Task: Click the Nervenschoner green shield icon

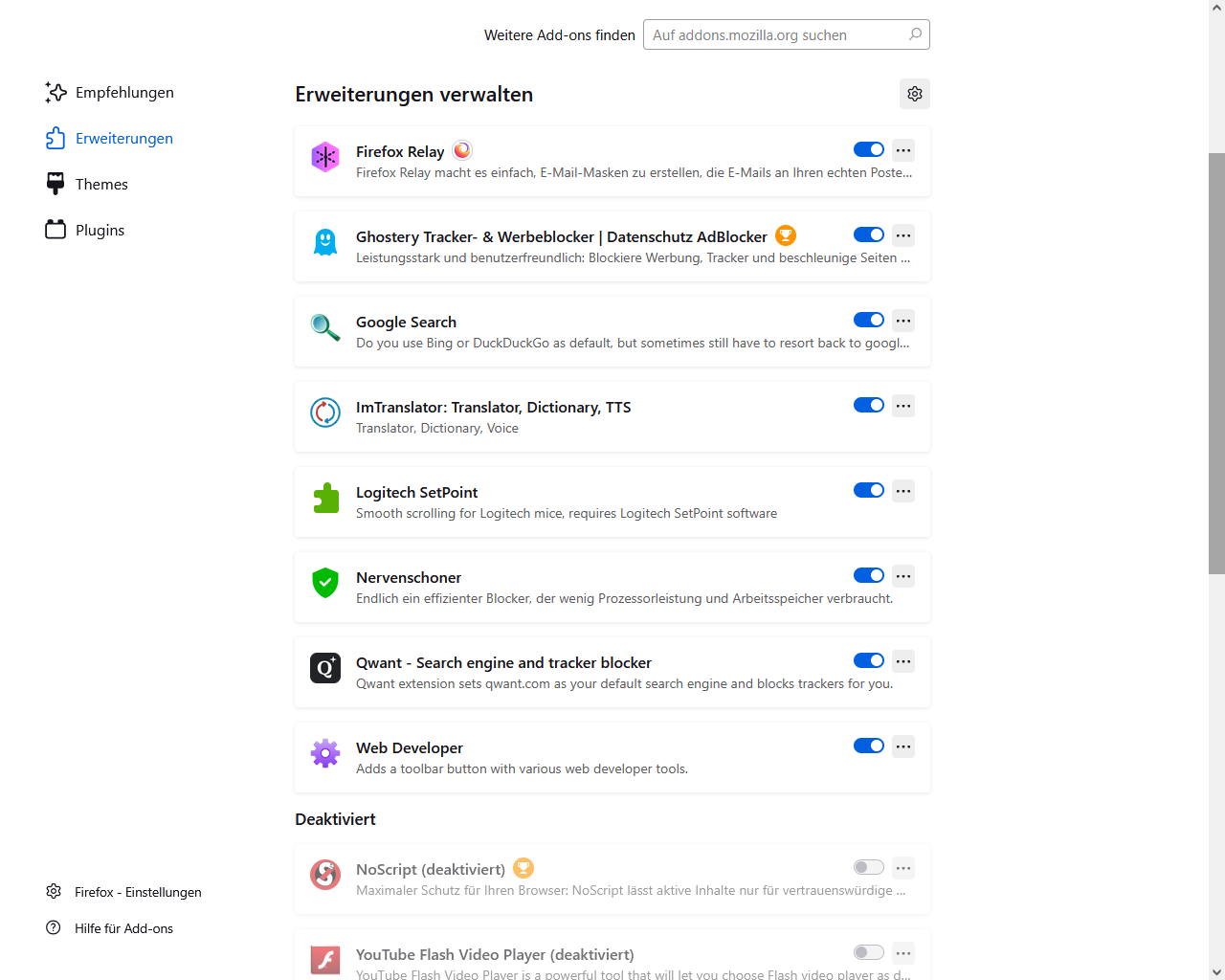Action: [325, 583]
